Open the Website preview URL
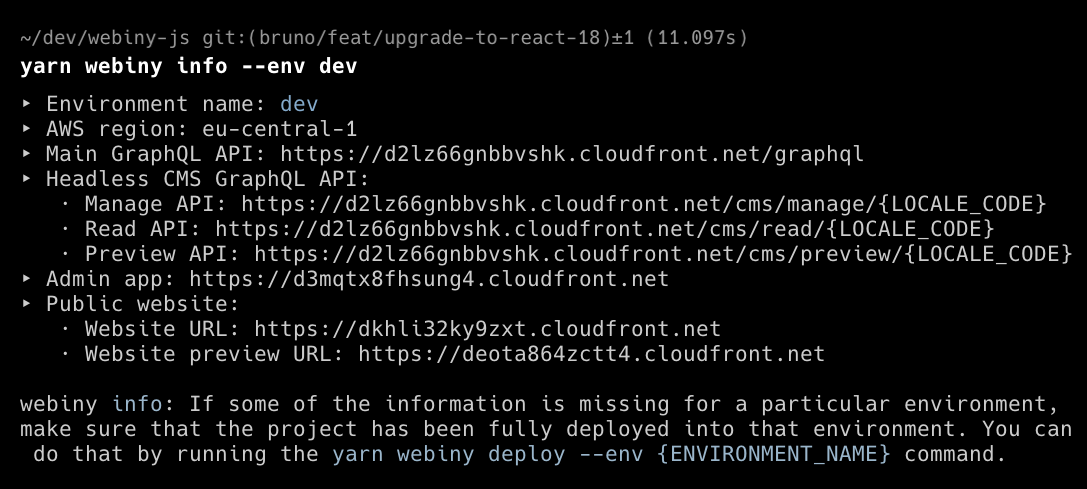Screen dimensions: 1087x489 tap(591, 354)
